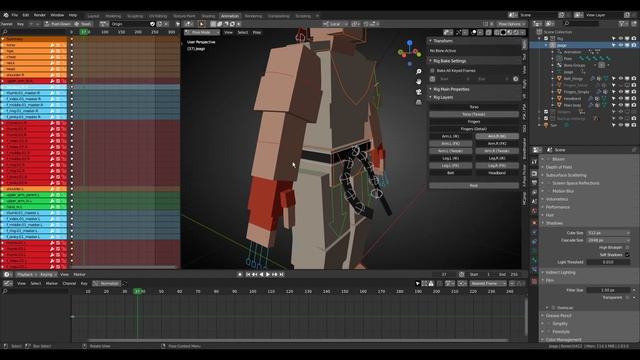Switch to the Animation workspace tab
This screenshot has height=360, width=640.
[230, 16]
